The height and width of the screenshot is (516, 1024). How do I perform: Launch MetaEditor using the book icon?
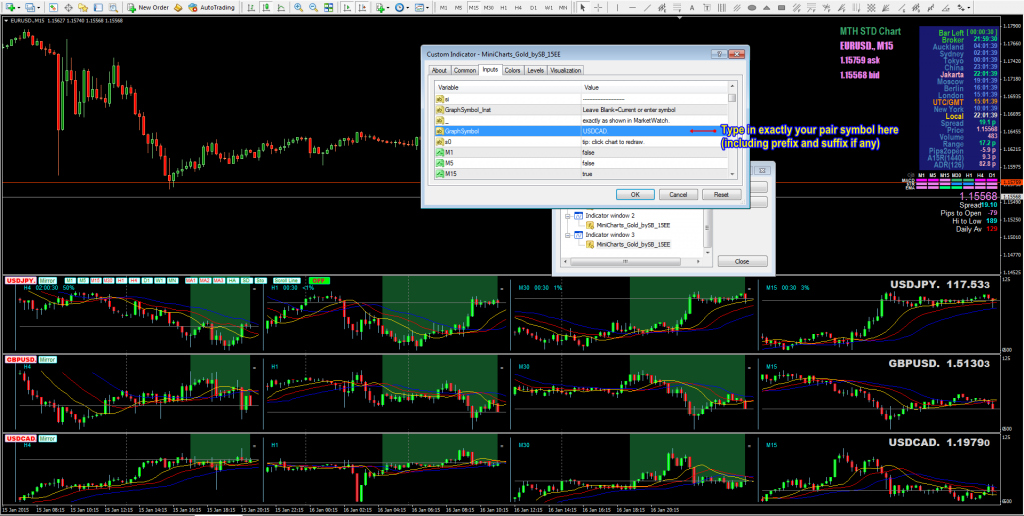[178, 8]
